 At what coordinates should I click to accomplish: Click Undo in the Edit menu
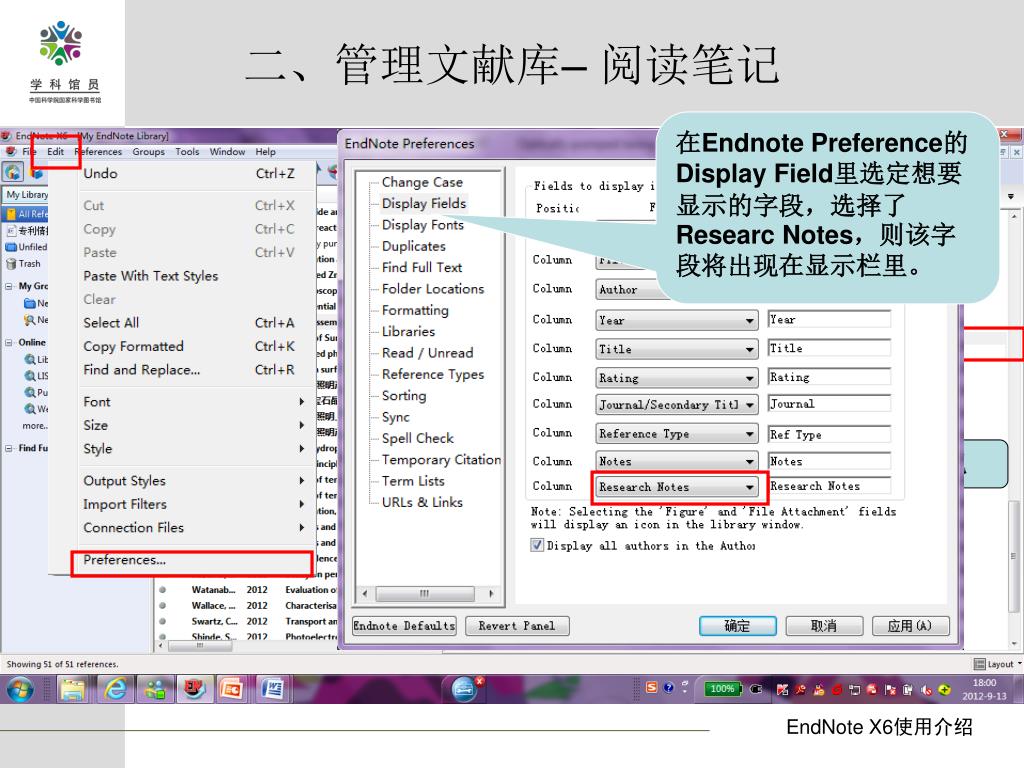tap(193, 174)
